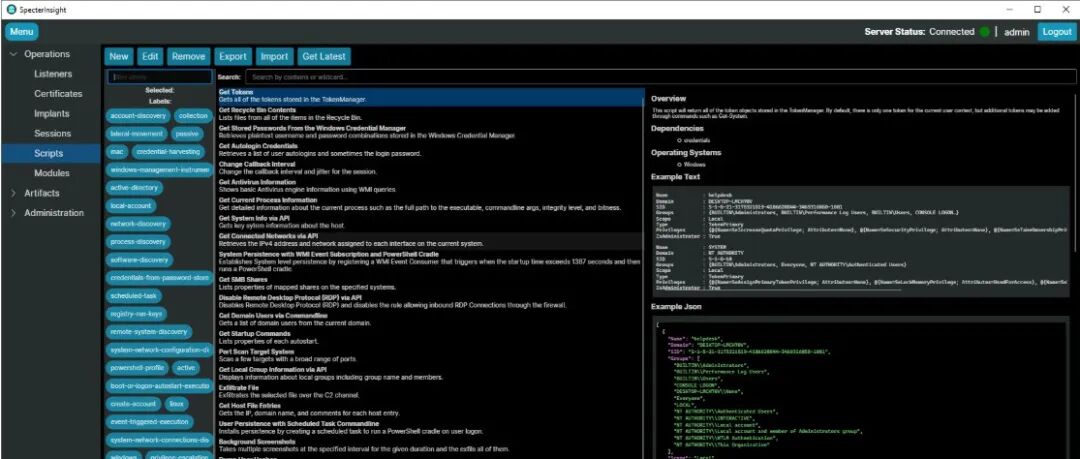Click the admin username
1080x459 pixels.
(1017, 32)
